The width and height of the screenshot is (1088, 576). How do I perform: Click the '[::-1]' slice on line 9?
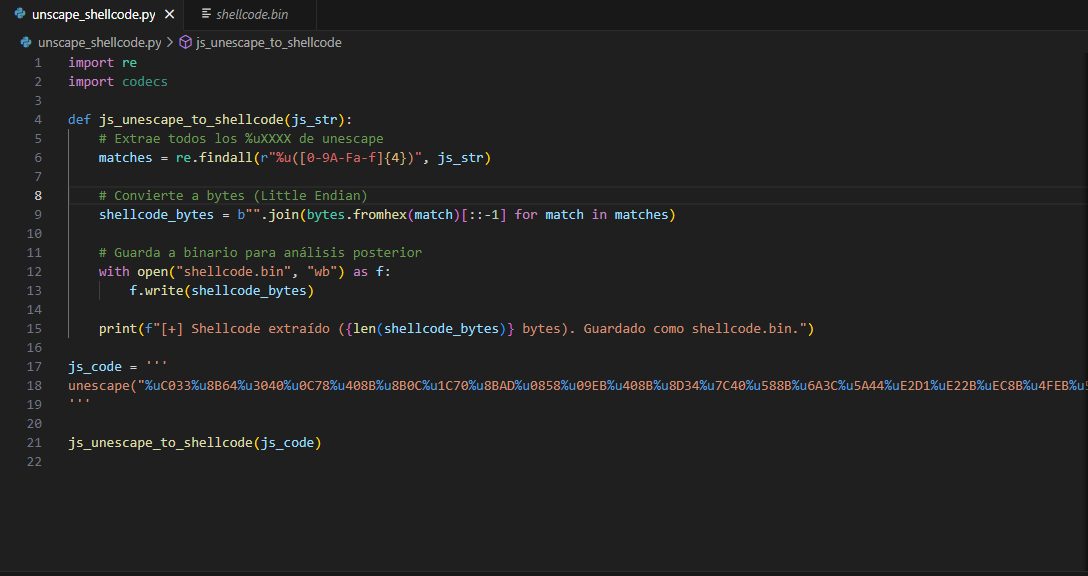[484, 214]
